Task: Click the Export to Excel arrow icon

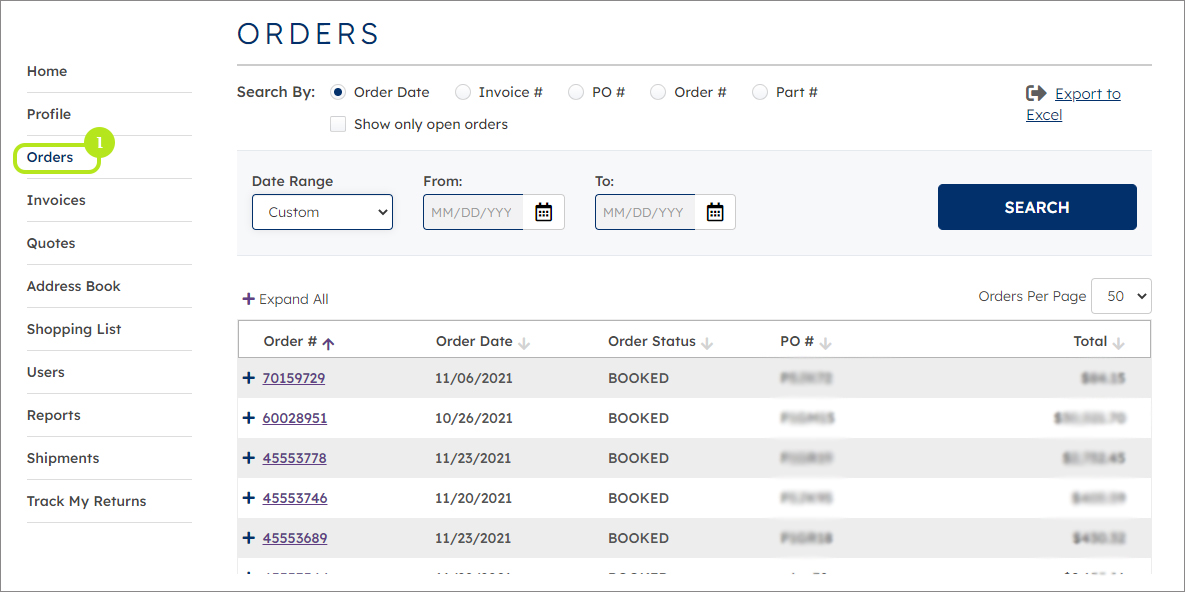Action: (x=1035, y=93)
